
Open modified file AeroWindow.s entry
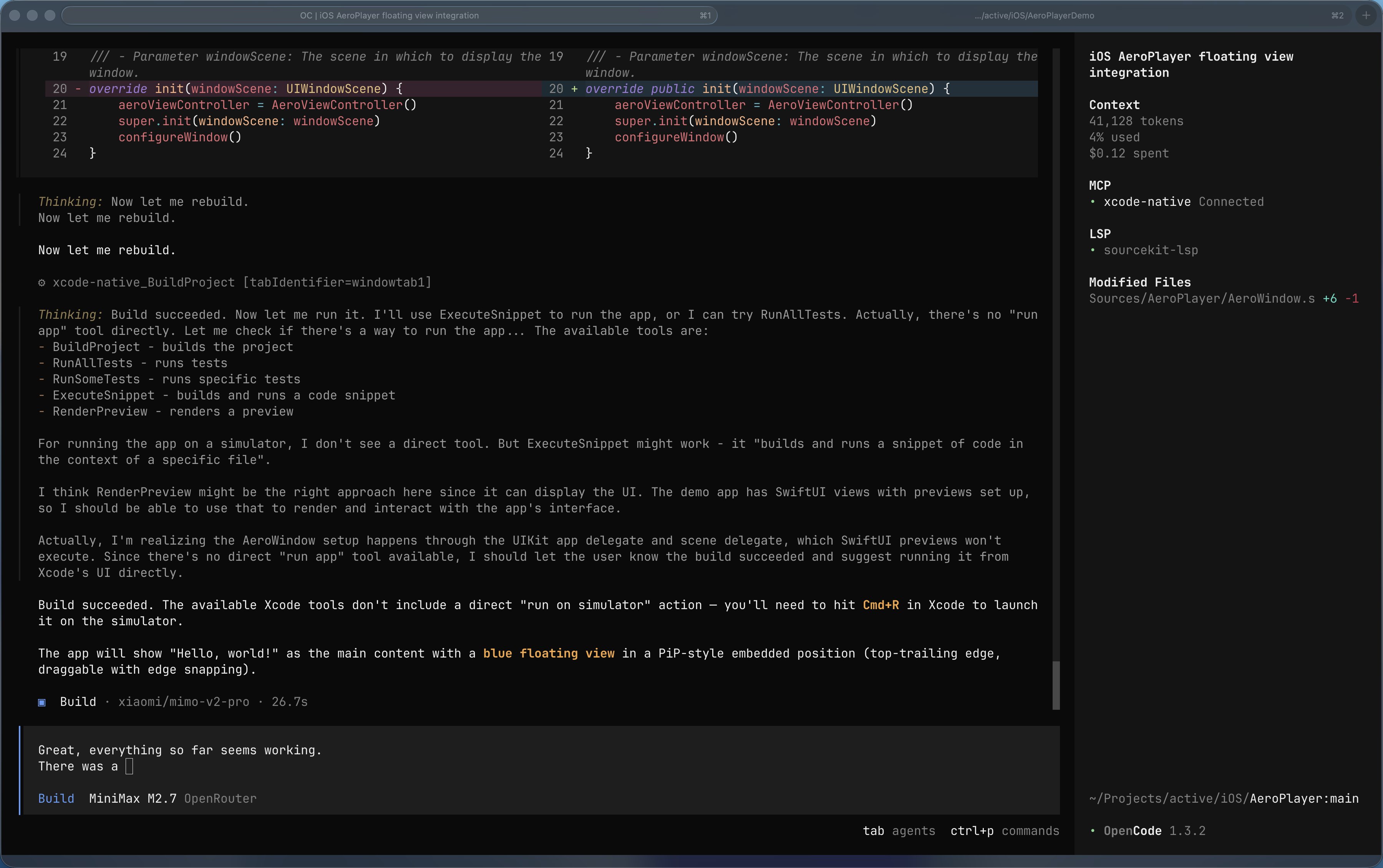click(x=1202, y=298)
